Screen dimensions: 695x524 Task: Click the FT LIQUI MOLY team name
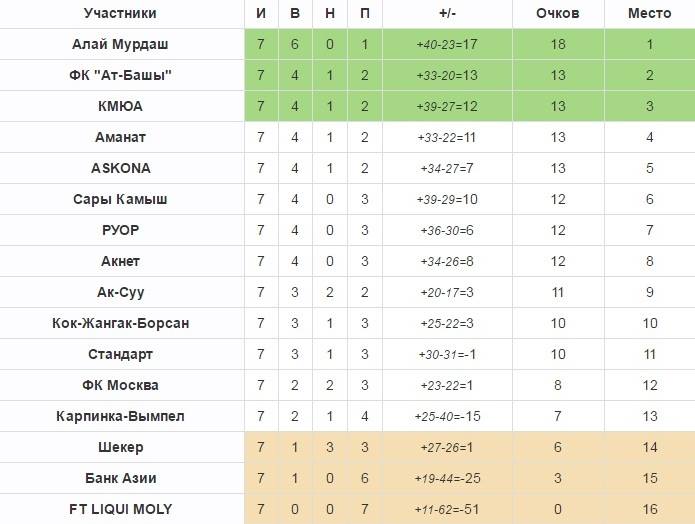(120, 509)
